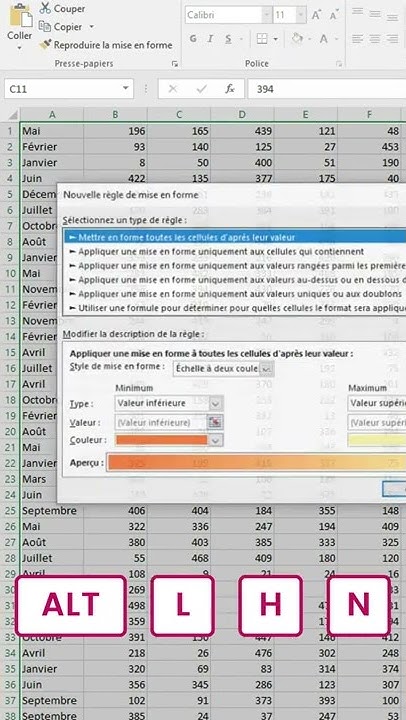
Task: Toggle italic formatting (I)
Action: [210, 39]
